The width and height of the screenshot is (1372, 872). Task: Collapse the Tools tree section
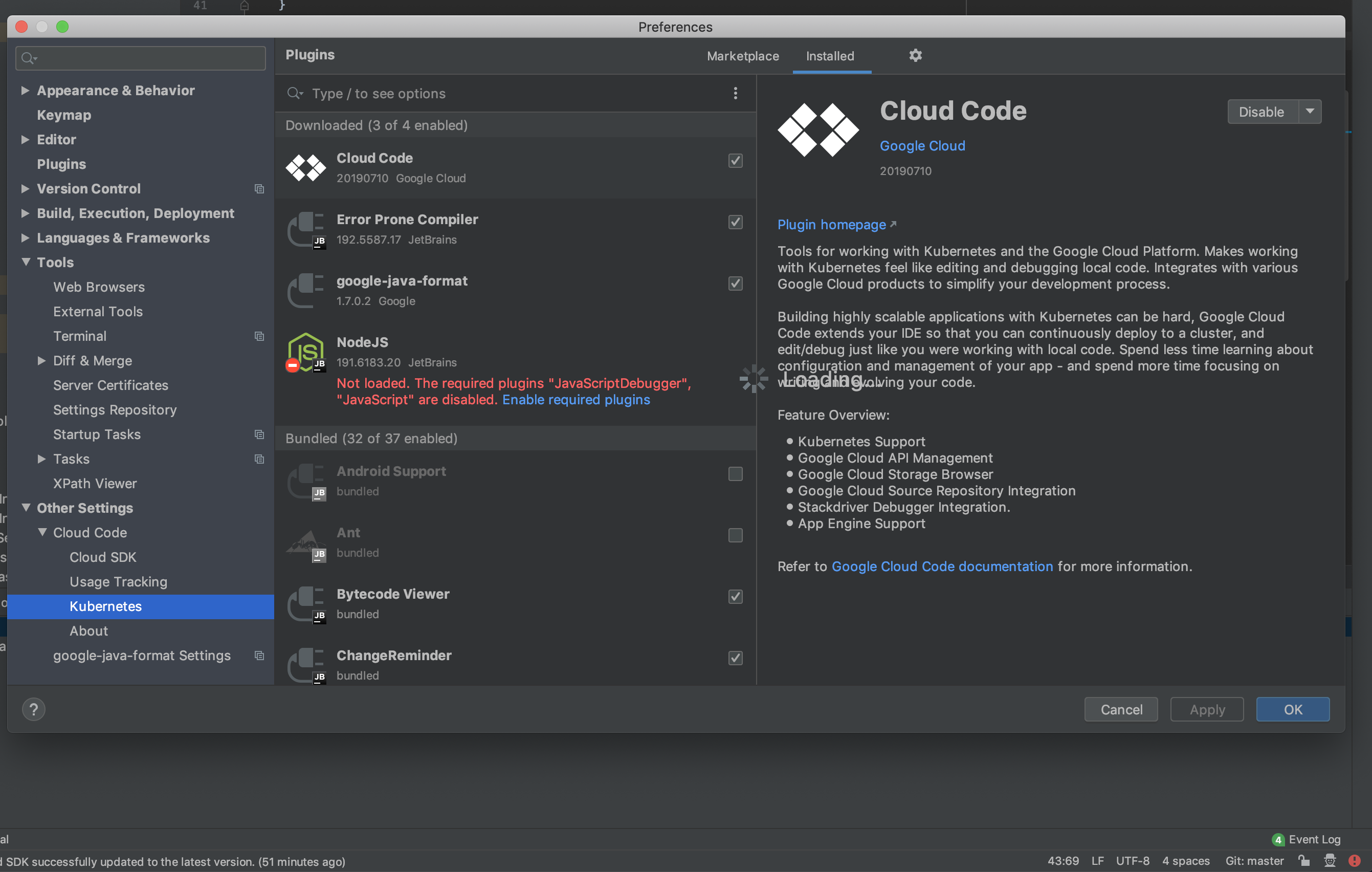[25, 261]
